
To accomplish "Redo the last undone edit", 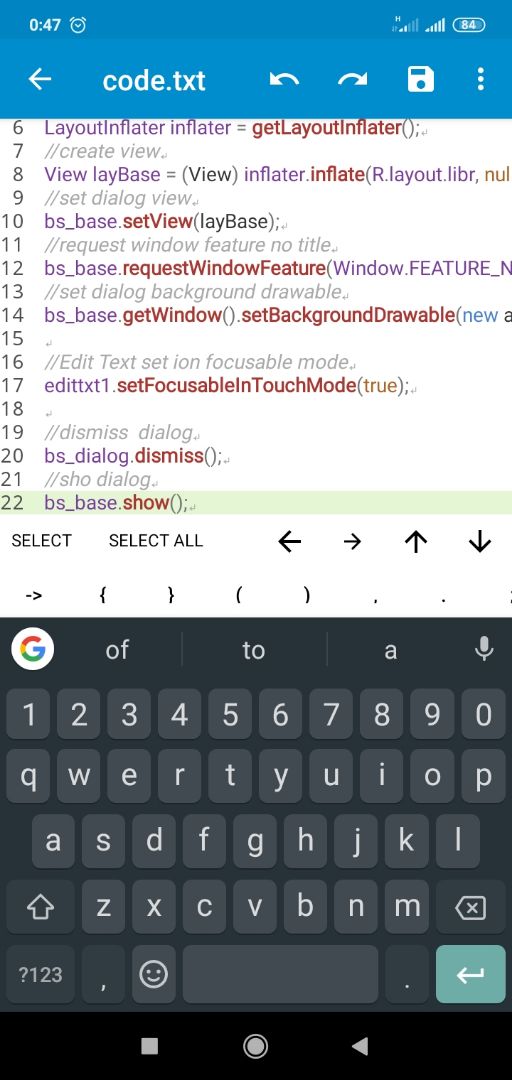I will tap(352, 80).
